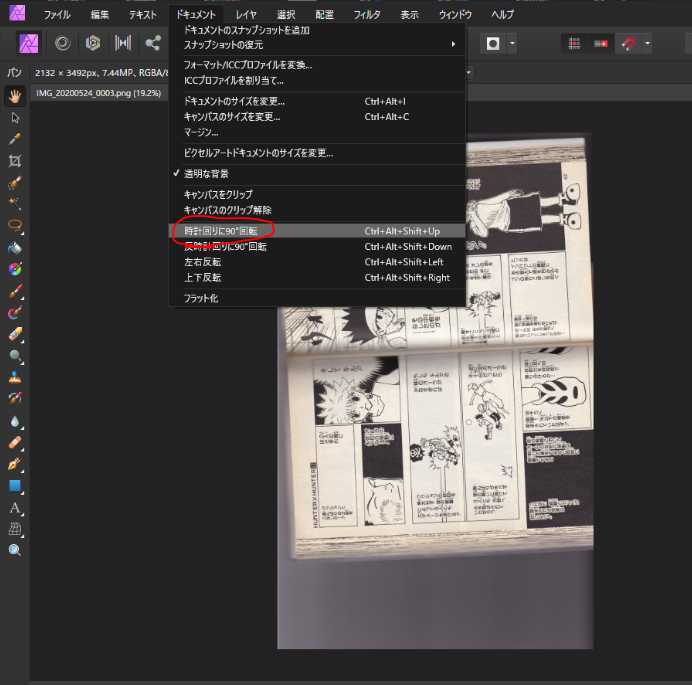Toggle the red grid icon in toolbar
692x685 pixels.
click(x=574, y=44)
